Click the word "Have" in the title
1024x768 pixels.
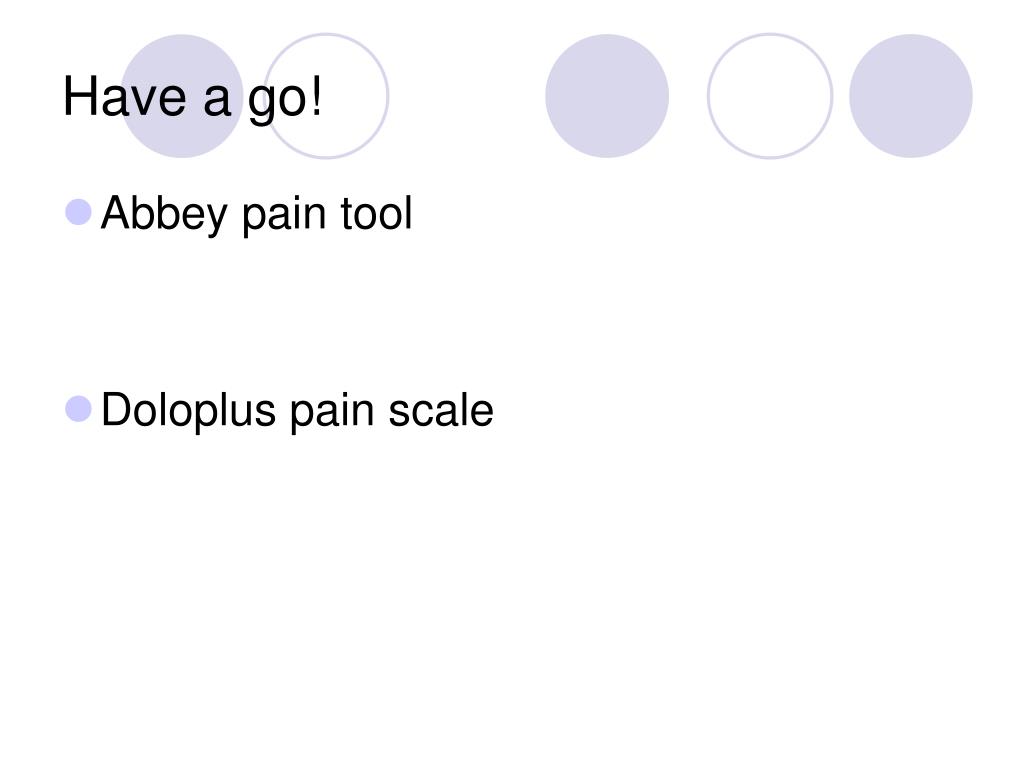(x=124, y=96)
